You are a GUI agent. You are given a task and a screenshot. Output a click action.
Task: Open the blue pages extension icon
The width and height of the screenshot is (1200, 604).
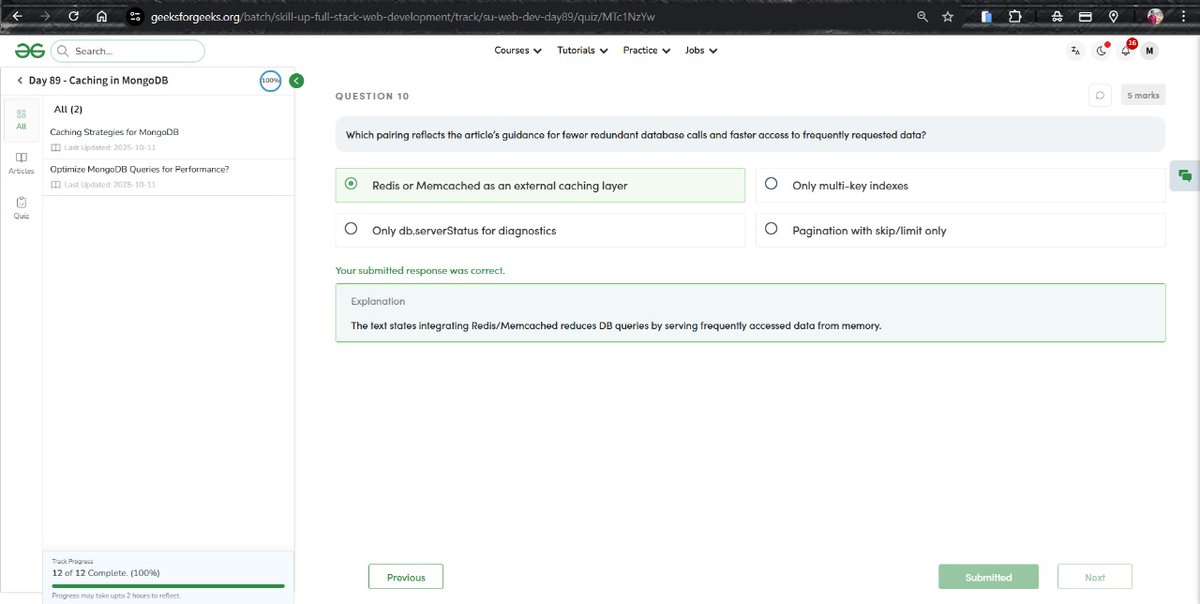click(x=986, y=17)
